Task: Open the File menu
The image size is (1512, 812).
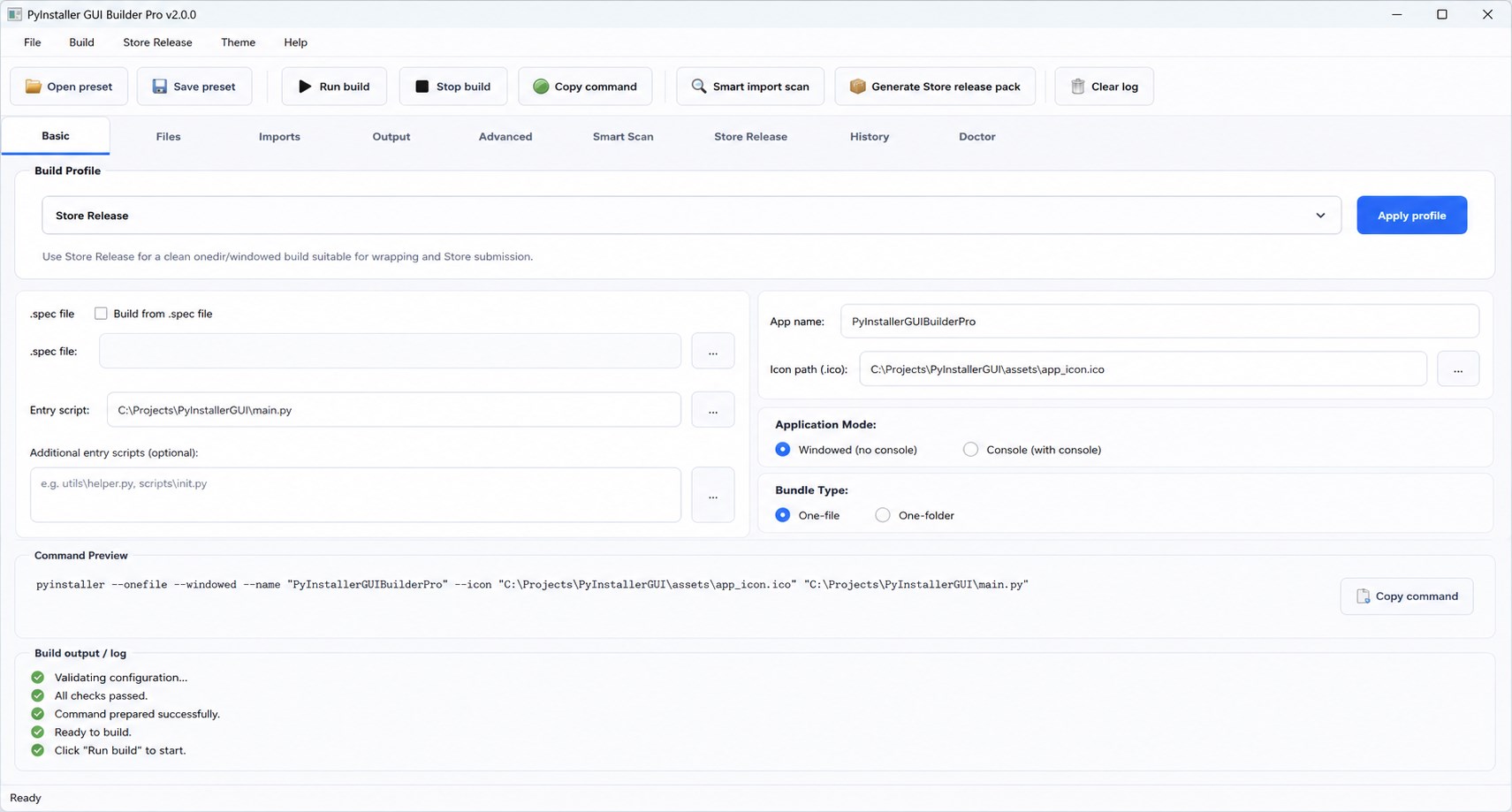Action: pos(33,42)
